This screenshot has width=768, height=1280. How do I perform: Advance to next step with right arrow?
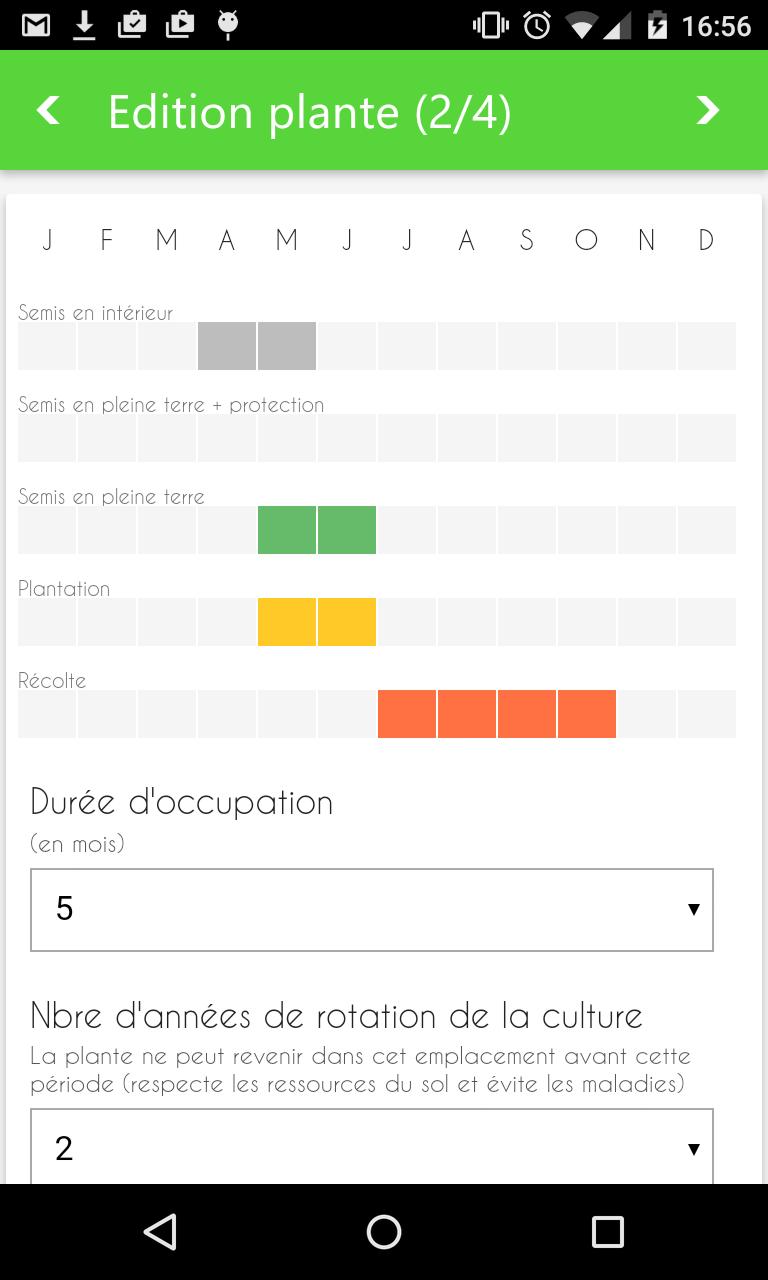click(x=707, y=110)
